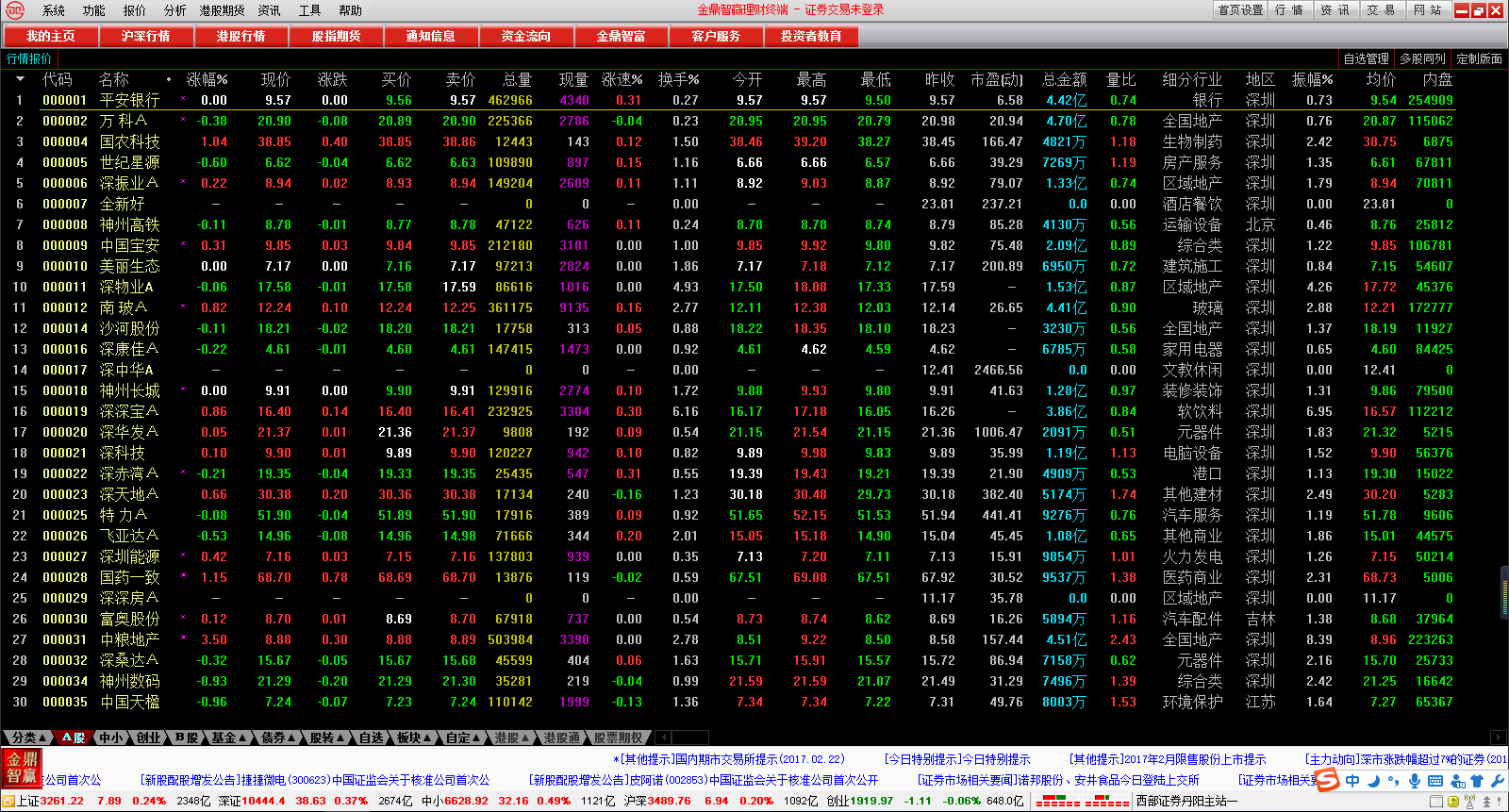This screenshot has height=812, width=1509.
Task: Sort by the 涨幅% column header
Action: [x=207, y=79]
